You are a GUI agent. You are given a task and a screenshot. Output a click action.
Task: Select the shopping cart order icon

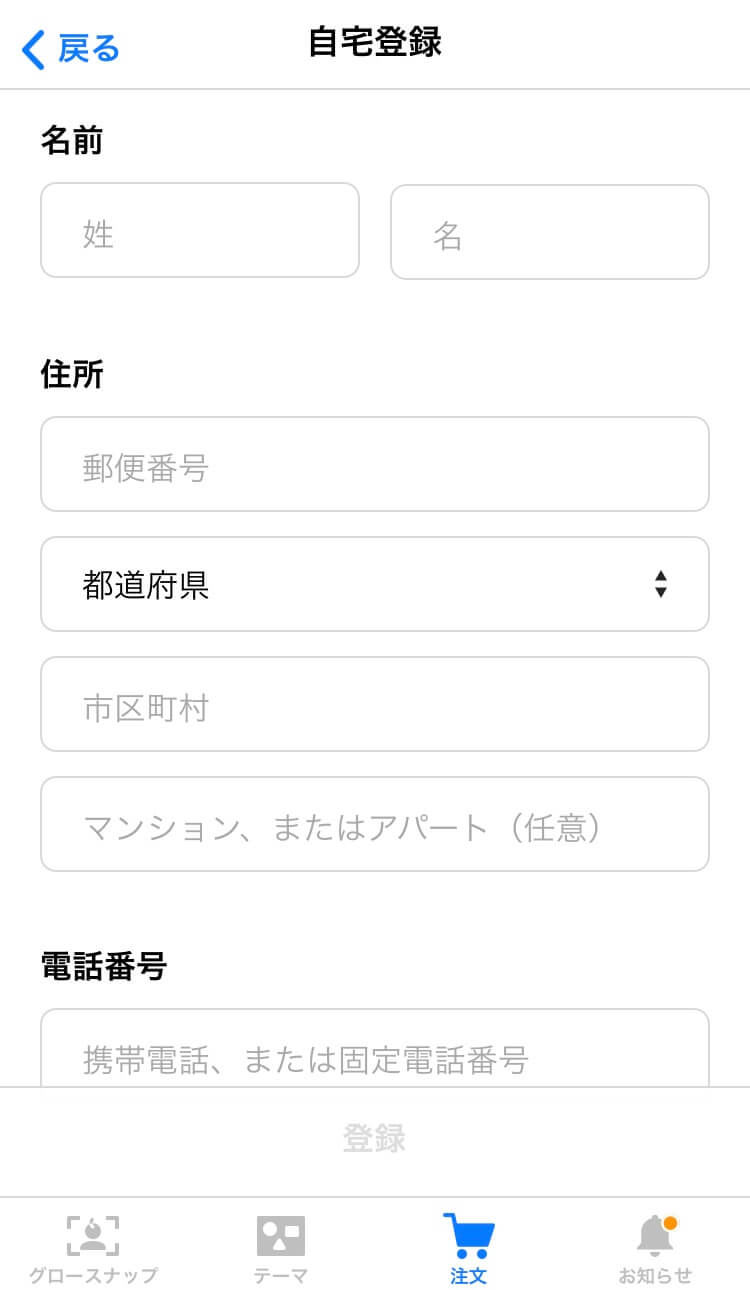point(468,1236)
